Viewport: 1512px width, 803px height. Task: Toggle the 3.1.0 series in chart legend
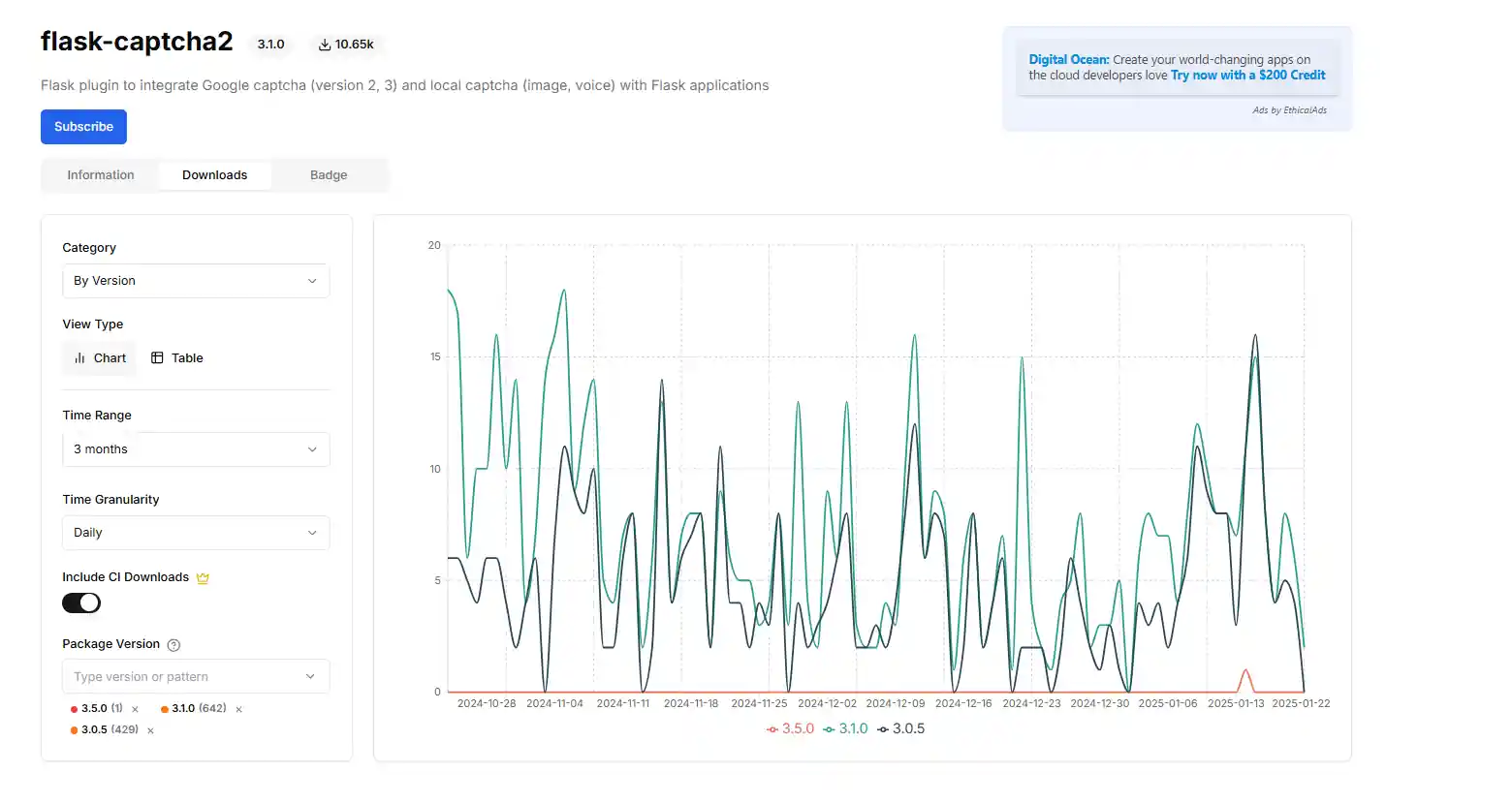pyautogui.click(x=845, y=729)
